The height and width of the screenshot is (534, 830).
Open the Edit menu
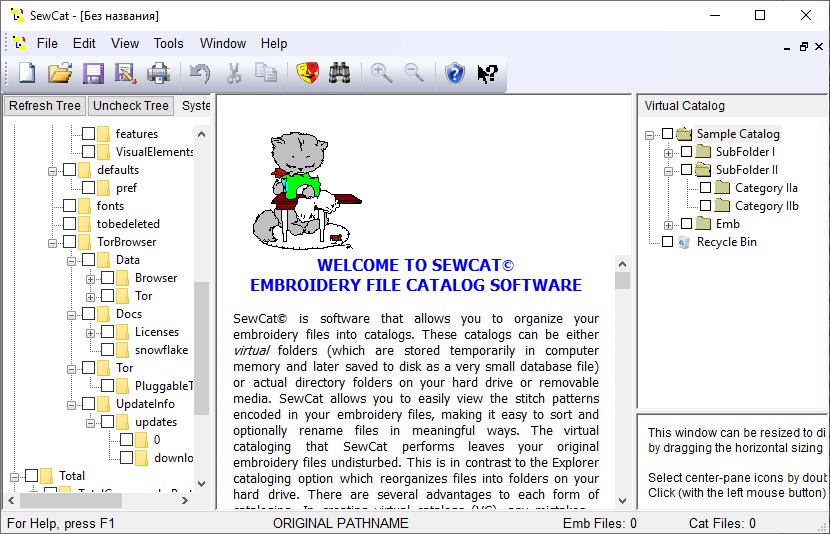tap(84, 43)
